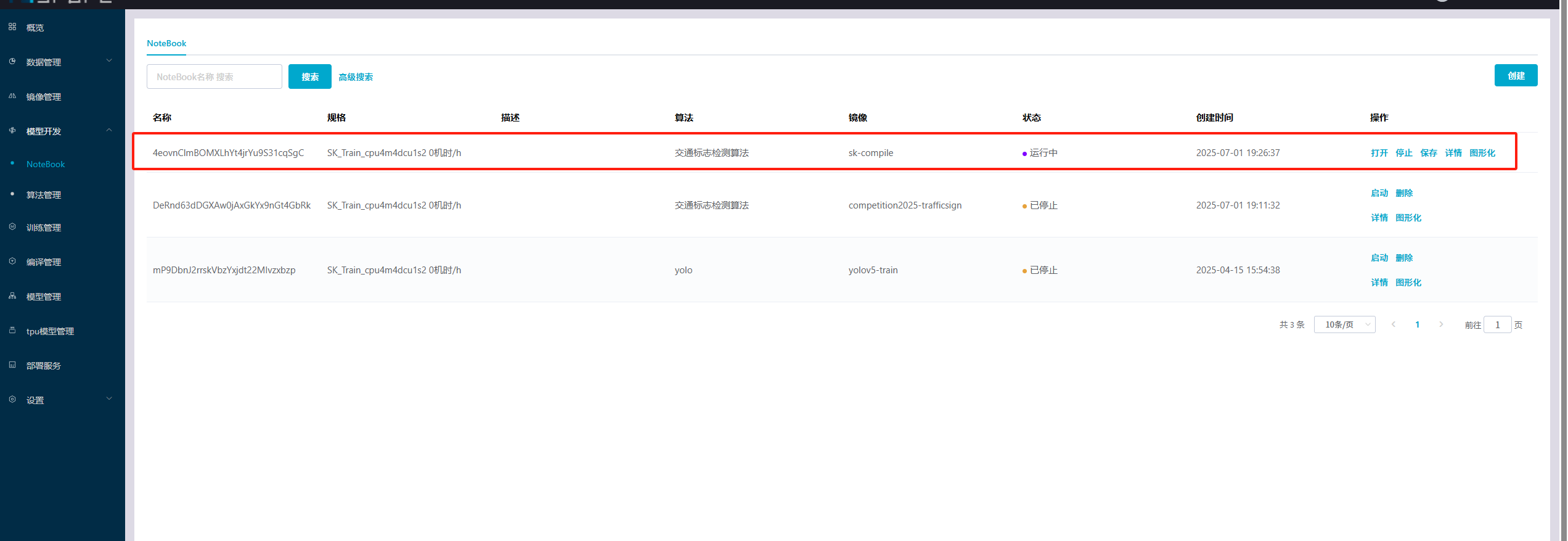Viewport: 1568px width, 541px height.
Task: Collapse the 模型开发 menu chevron
Action: [109, 130]
